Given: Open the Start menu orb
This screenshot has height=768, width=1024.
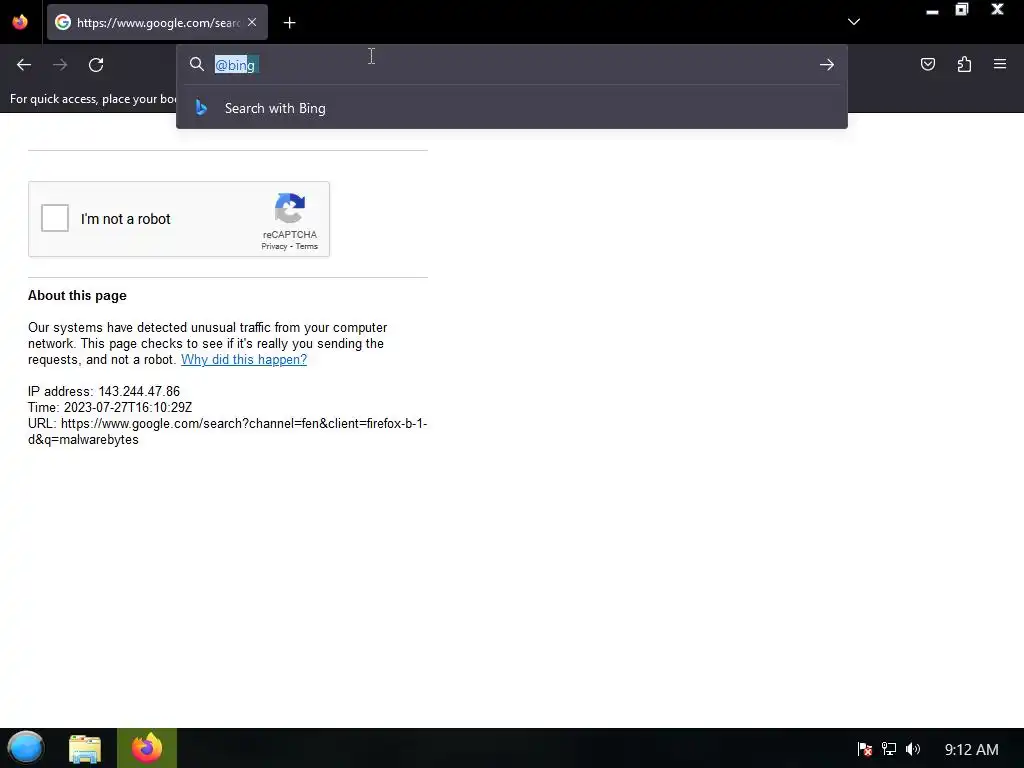Looking at the screenshot, I should tap(25, 748).
